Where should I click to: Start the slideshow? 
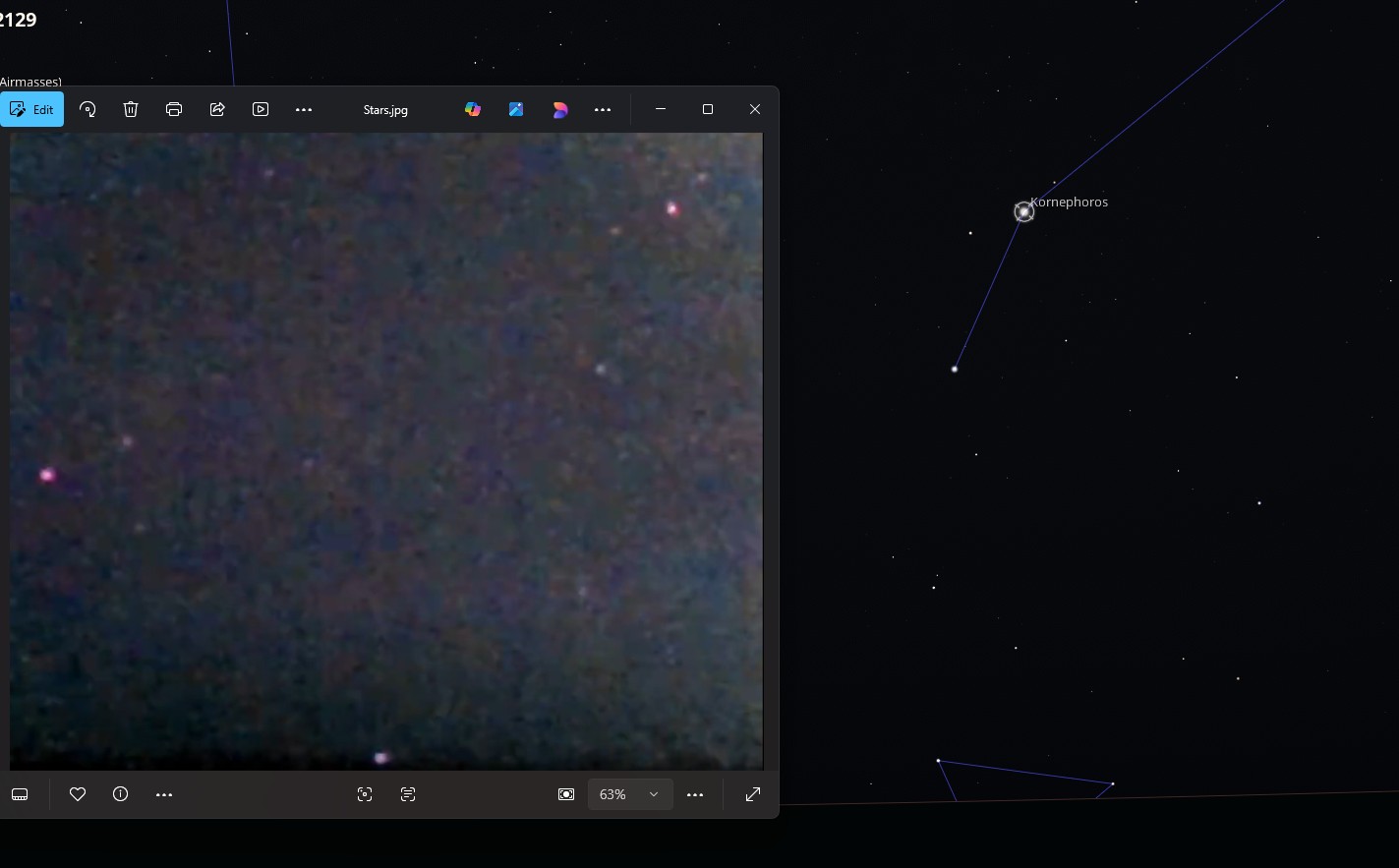point(261,109)
